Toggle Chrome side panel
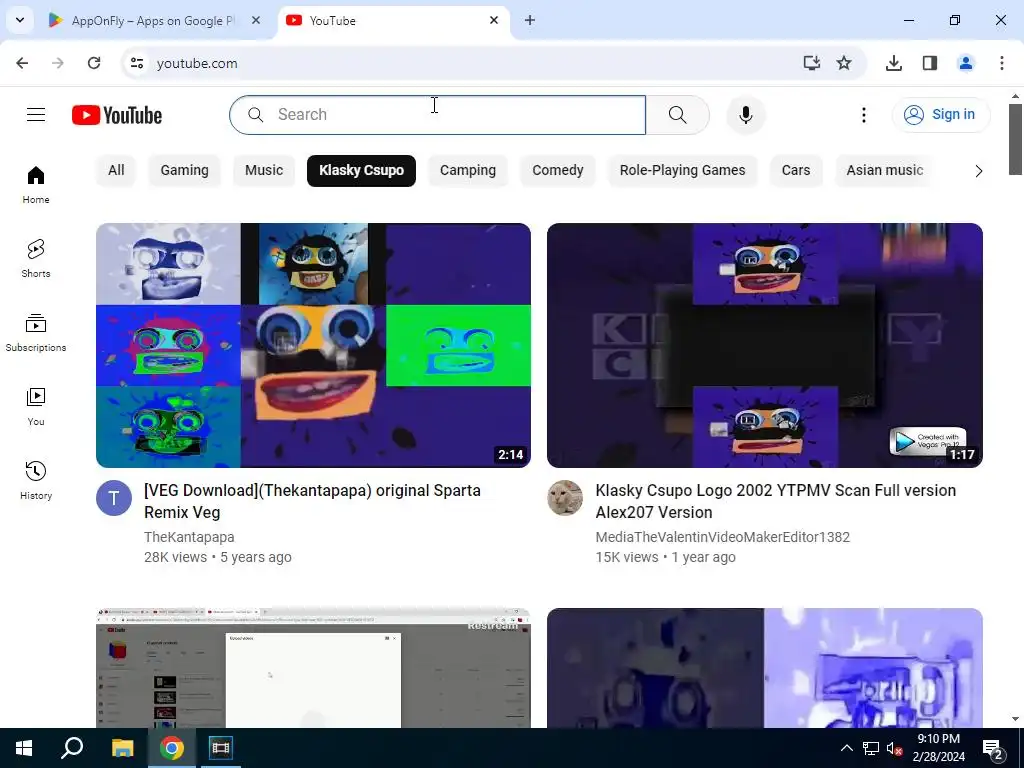1024x768 pixels. 930,63
